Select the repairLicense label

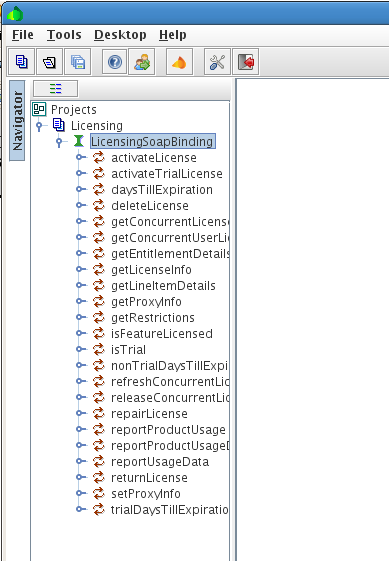[150, 414]
